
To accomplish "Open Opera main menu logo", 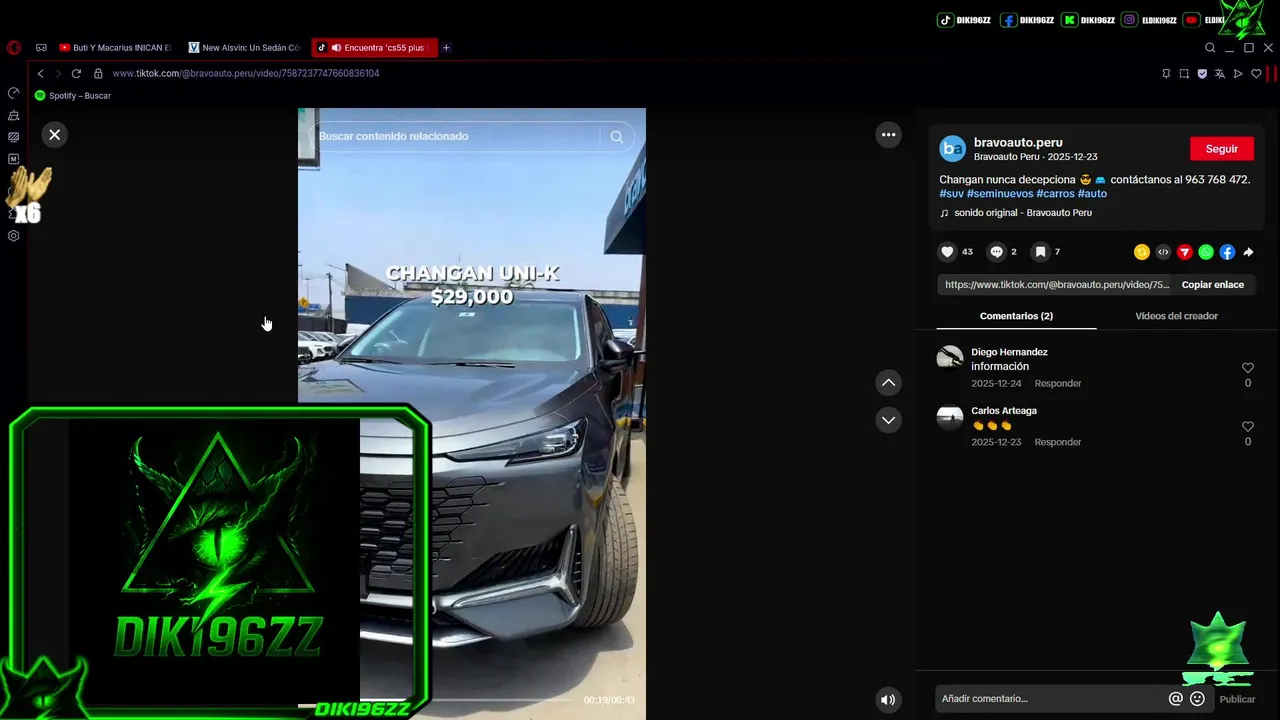I will [14, 47].
